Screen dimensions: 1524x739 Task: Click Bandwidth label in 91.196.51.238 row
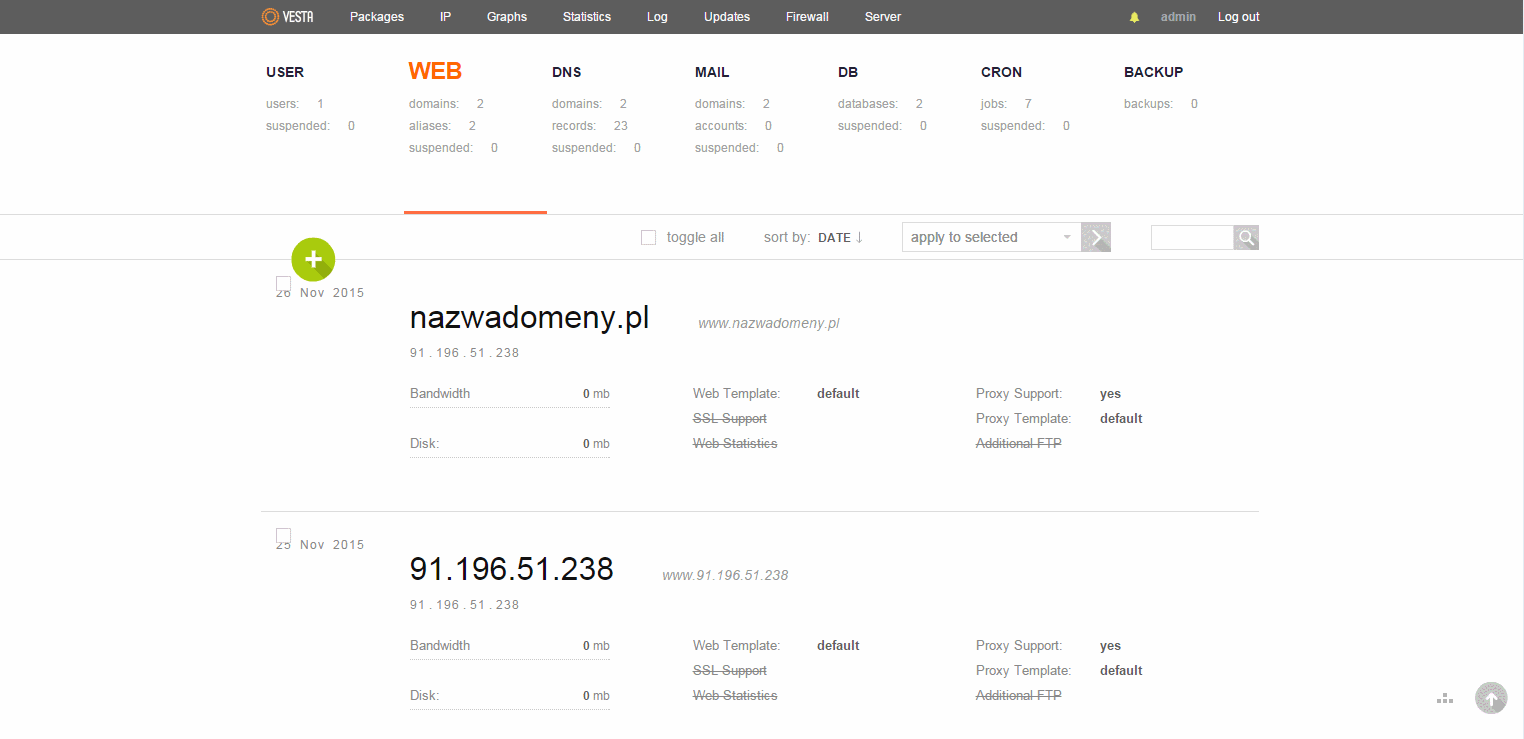[440, 645]
